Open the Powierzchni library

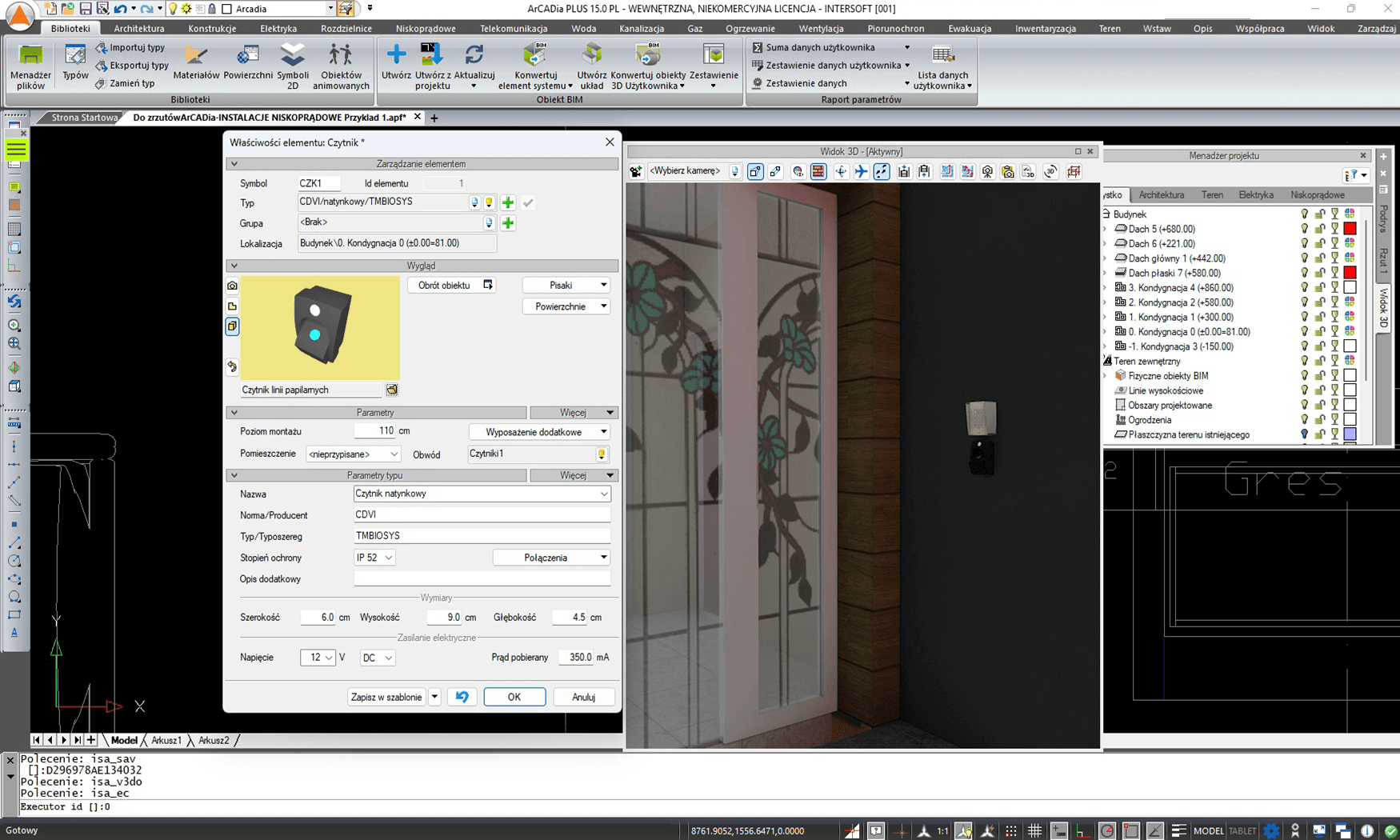pos(248,62)
